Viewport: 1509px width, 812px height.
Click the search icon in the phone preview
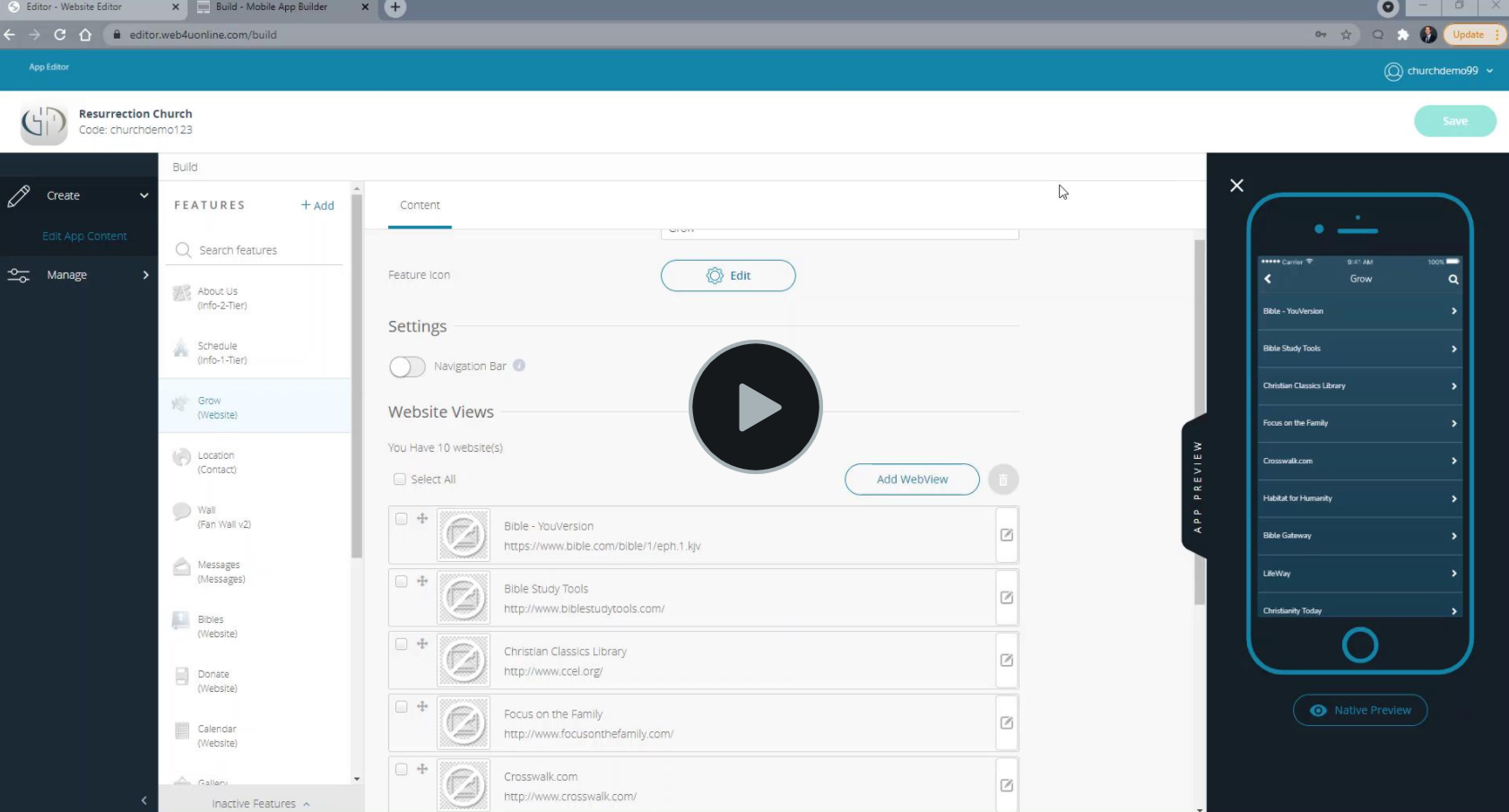[1453, 280]
